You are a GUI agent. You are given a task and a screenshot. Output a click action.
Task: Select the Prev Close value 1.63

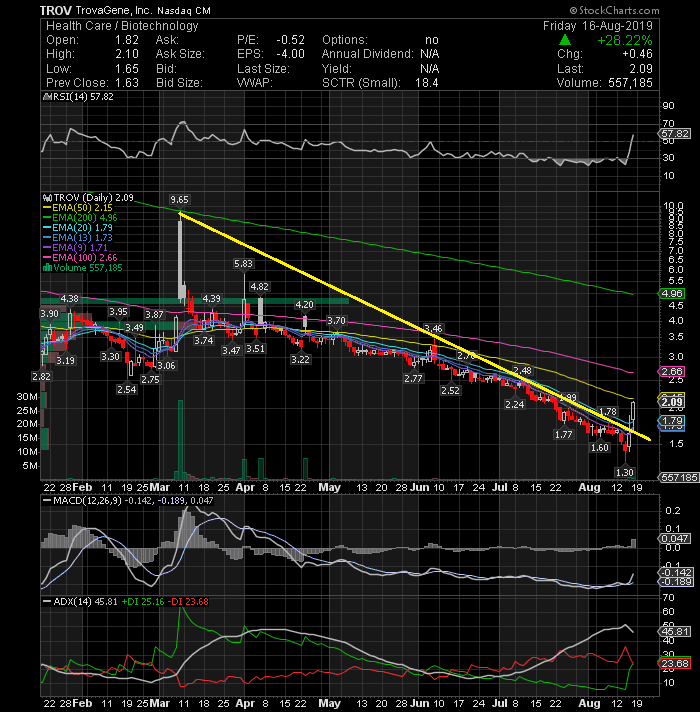(127, 83)
